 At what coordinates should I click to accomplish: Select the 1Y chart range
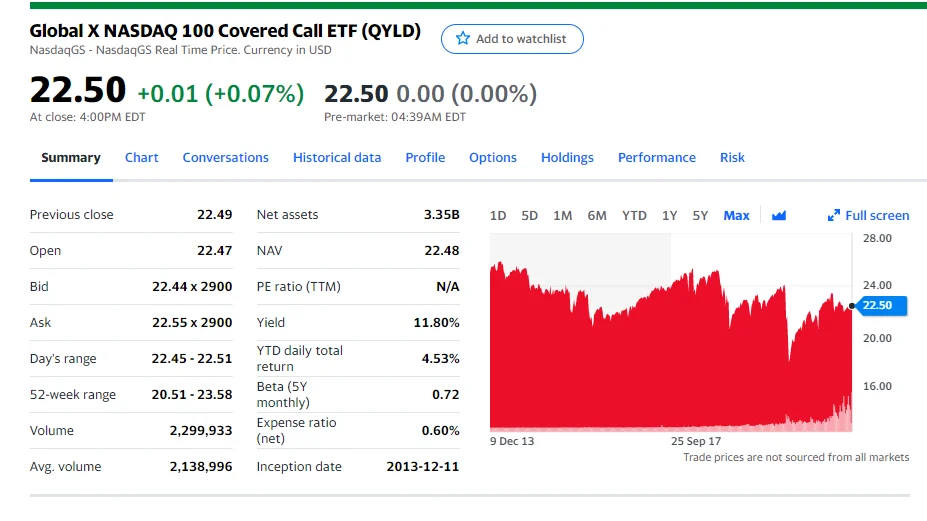[669, 215]
